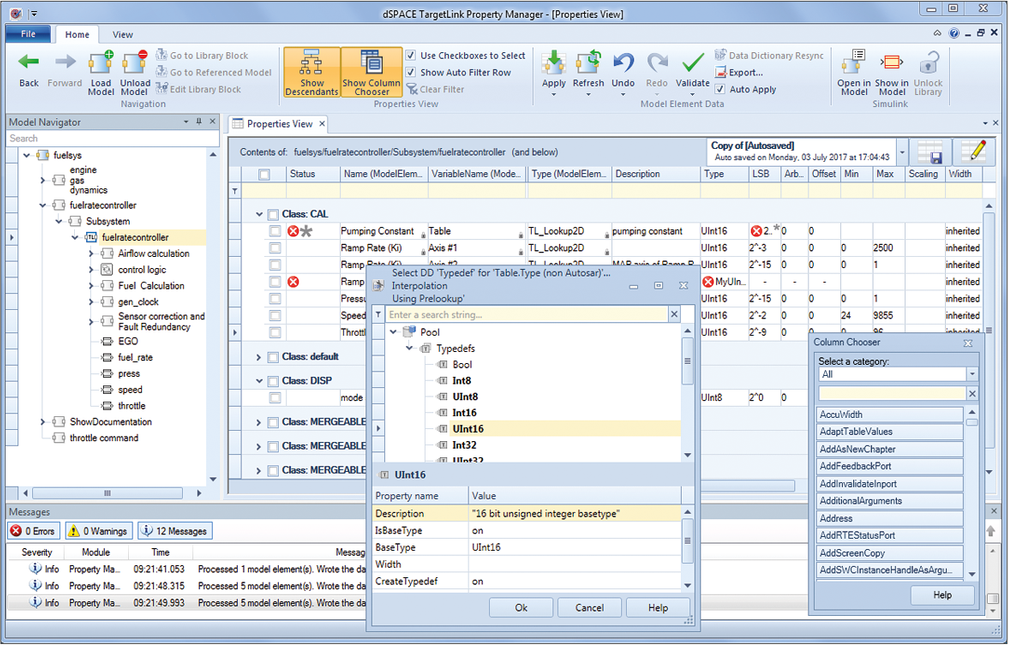
Task: Toggle Show Column Chooser button
Action: point(371,72)
